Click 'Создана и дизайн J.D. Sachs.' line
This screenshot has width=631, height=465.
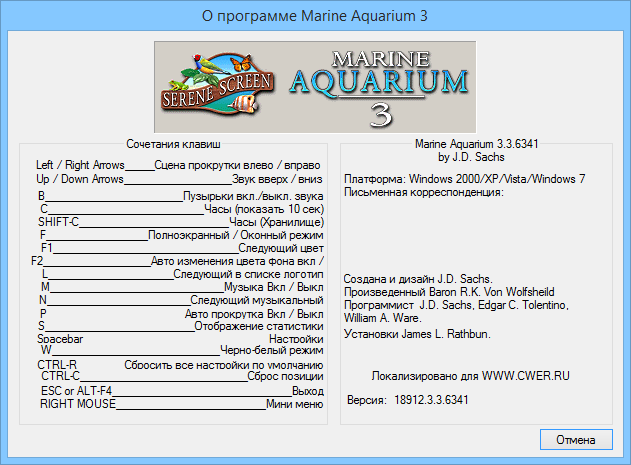pos(418,279)
